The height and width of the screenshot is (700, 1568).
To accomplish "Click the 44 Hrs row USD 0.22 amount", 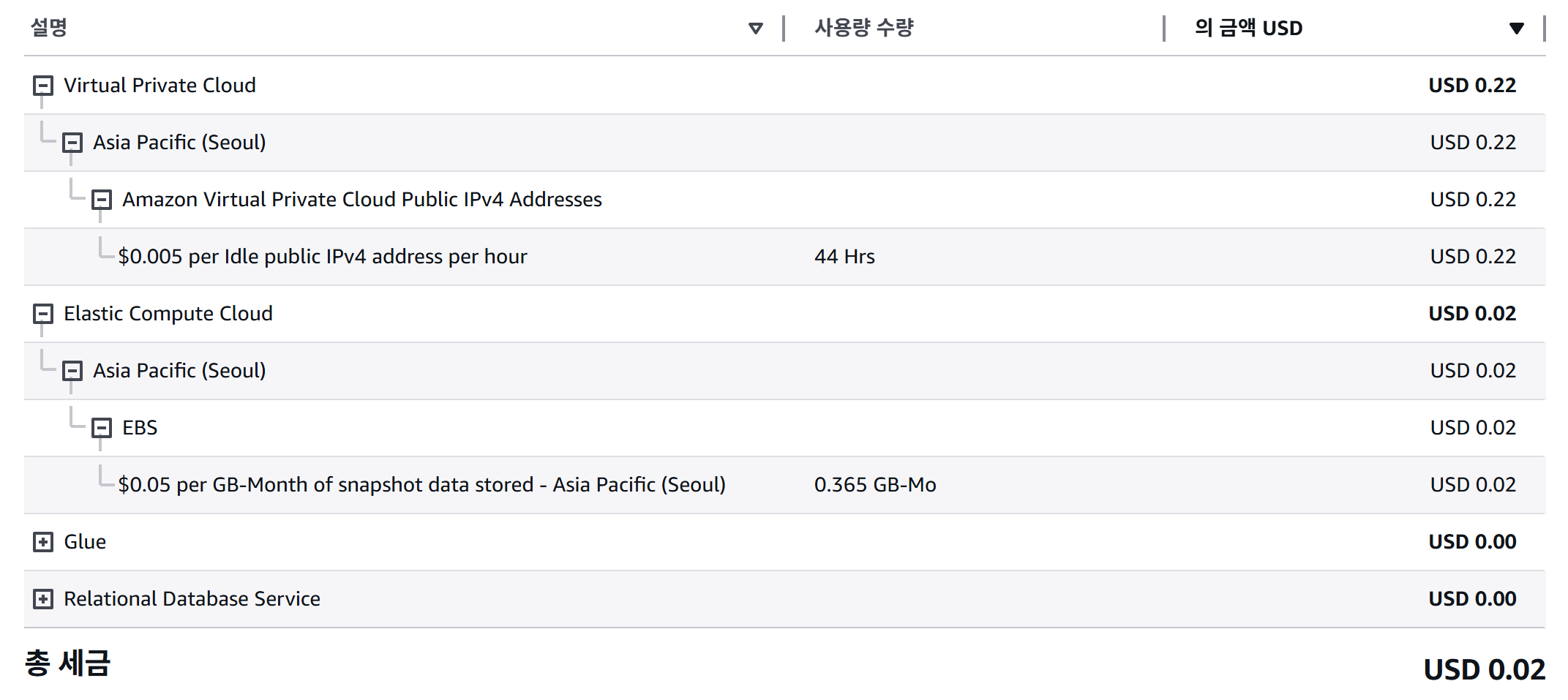I will pos(1473,257).
